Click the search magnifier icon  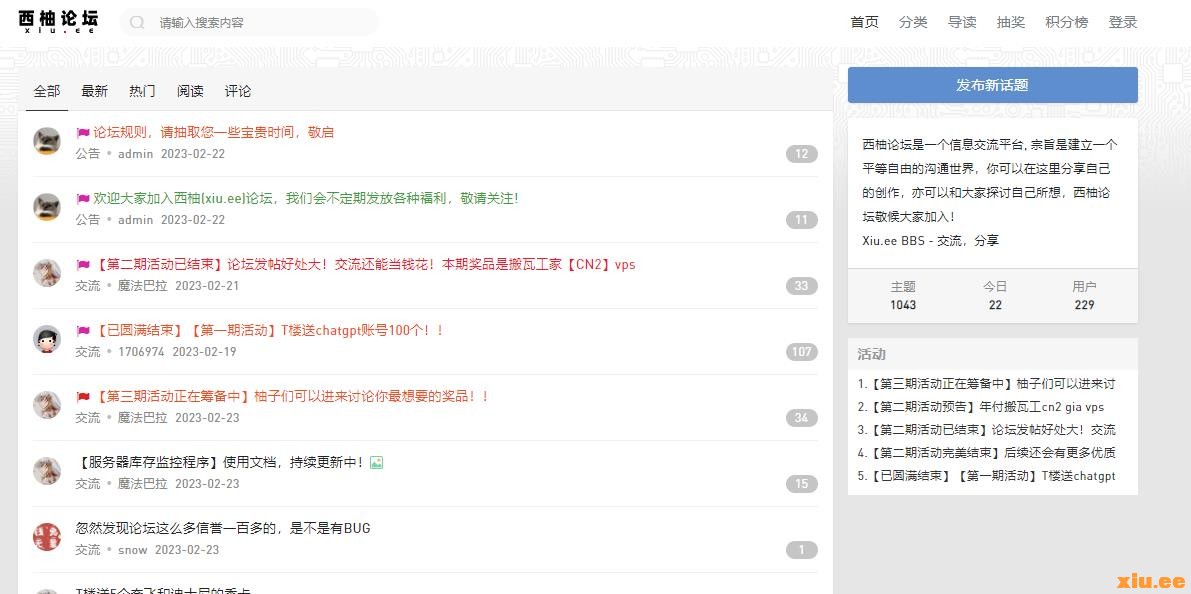tap(137, 23)
